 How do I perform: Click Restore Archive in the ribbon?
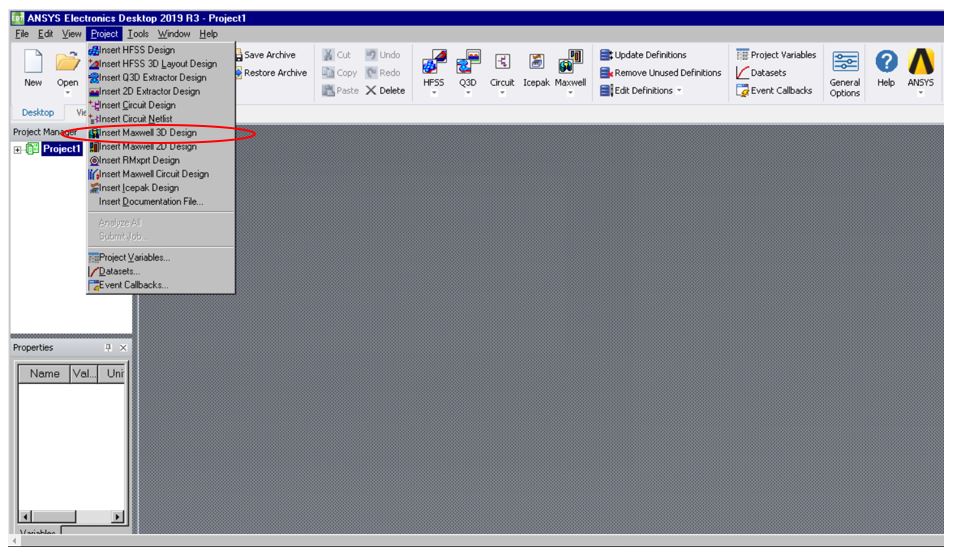271,72
